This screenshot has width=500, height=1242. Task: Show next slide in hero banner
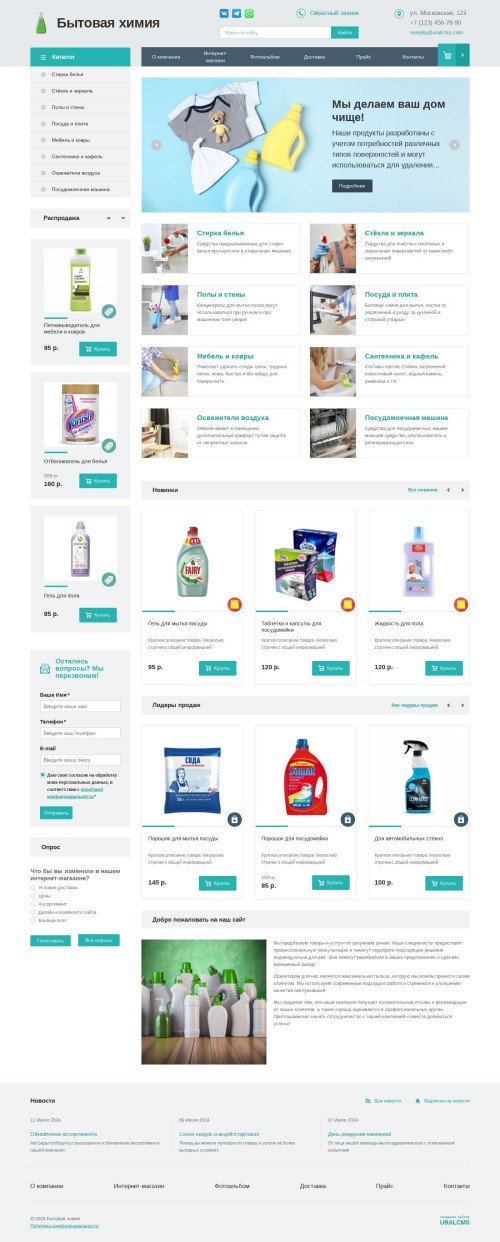455,145
